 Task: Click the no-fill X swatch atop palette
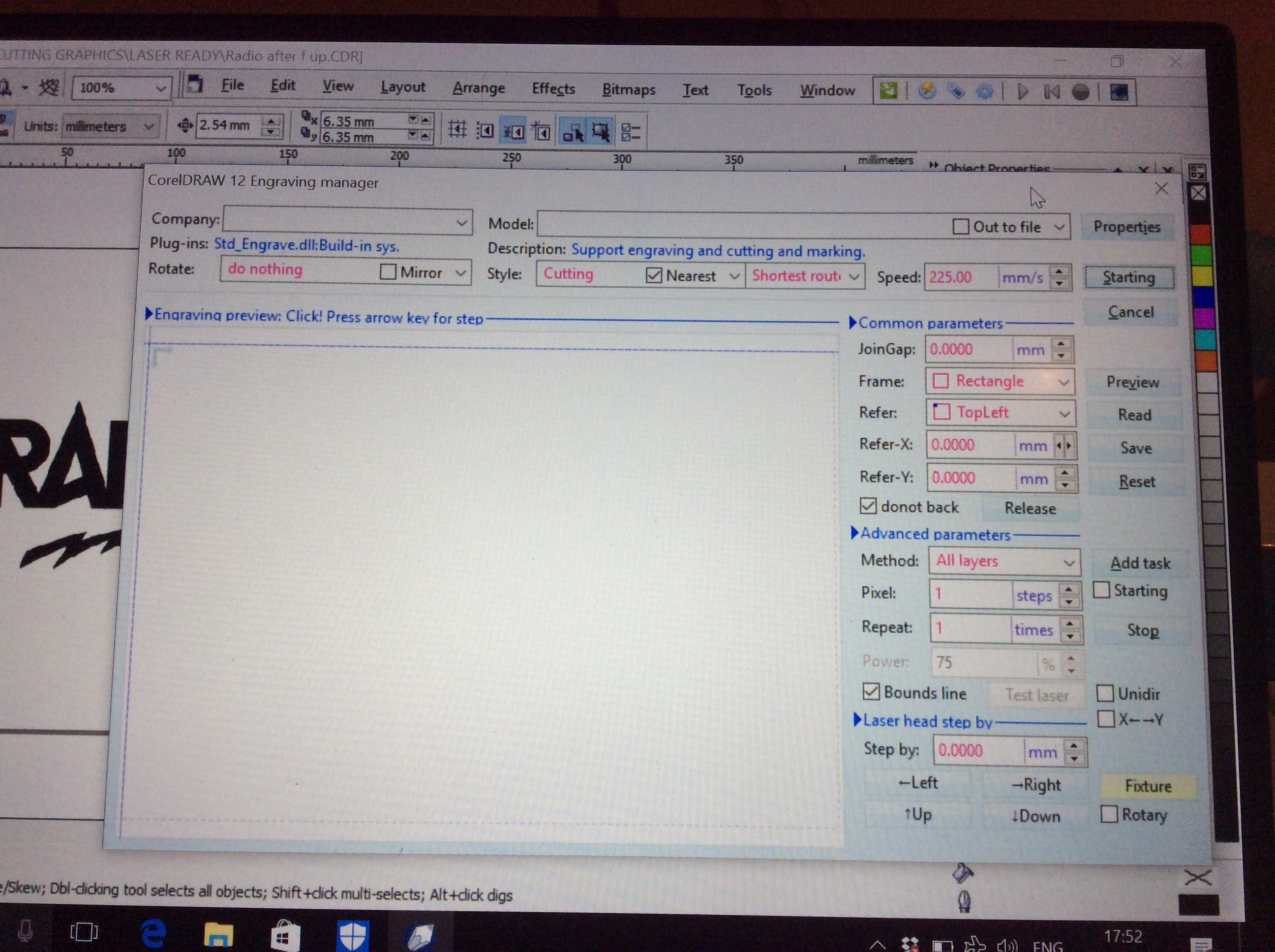coord(1198,193)
